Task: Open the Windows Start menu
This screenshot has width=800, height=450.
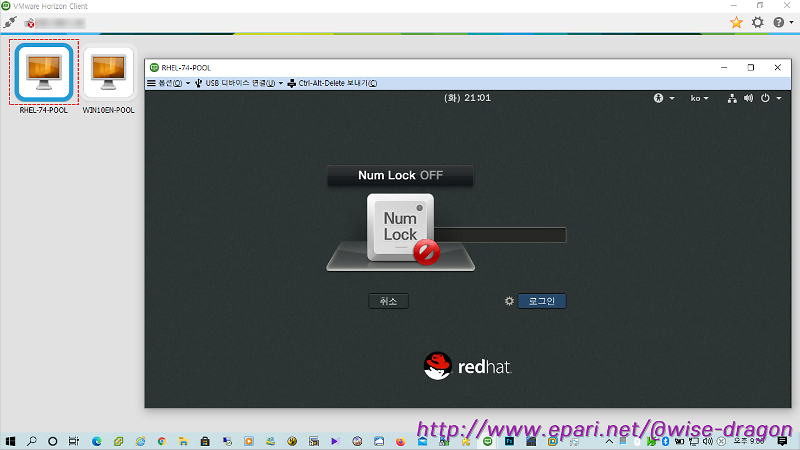Action: (10, 441)
